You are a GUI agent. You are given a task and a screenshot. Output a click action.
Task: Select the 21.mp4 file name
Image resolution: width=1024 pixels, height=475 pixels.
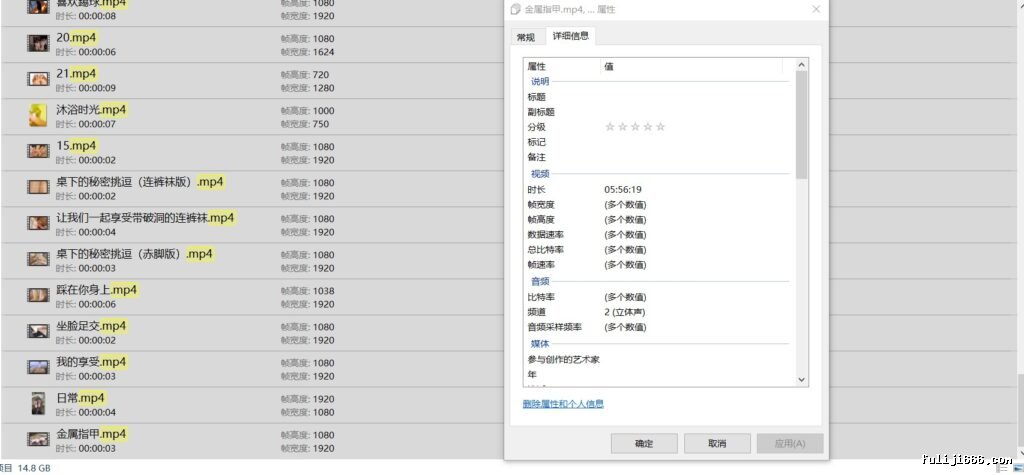tap(76, 73)
